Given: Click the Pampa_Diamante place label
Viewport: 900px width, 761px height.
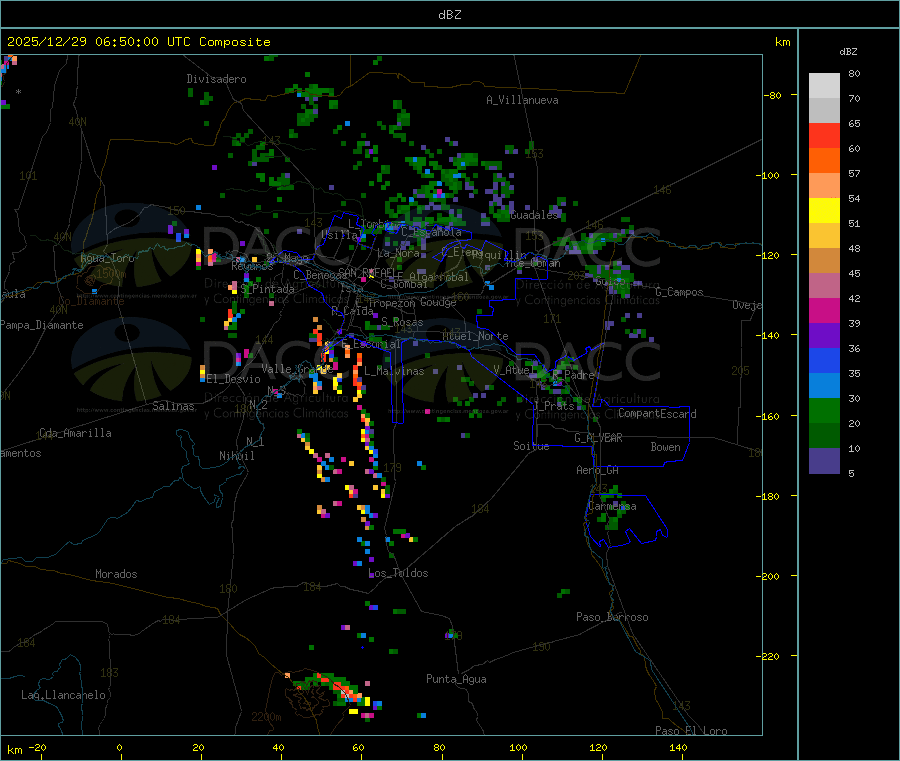Looking at the screenshot, I should [42, 325].
